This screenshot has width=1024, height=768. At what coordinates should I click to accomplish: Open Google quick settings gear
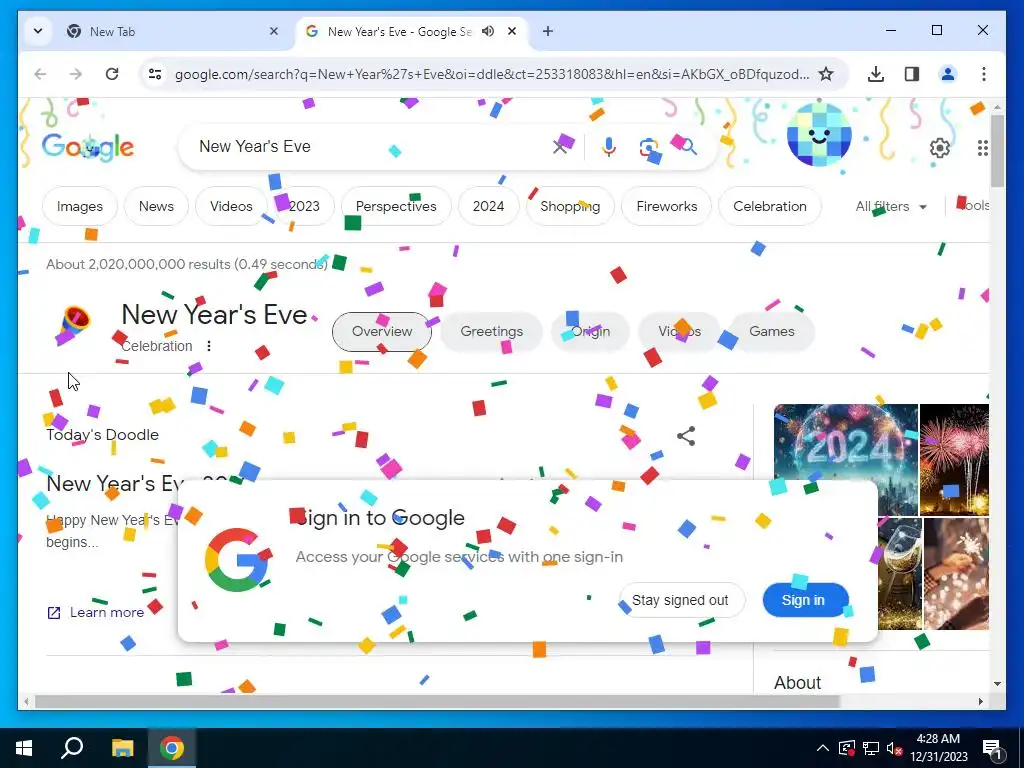pyautogui.click(x=940, y=148)
